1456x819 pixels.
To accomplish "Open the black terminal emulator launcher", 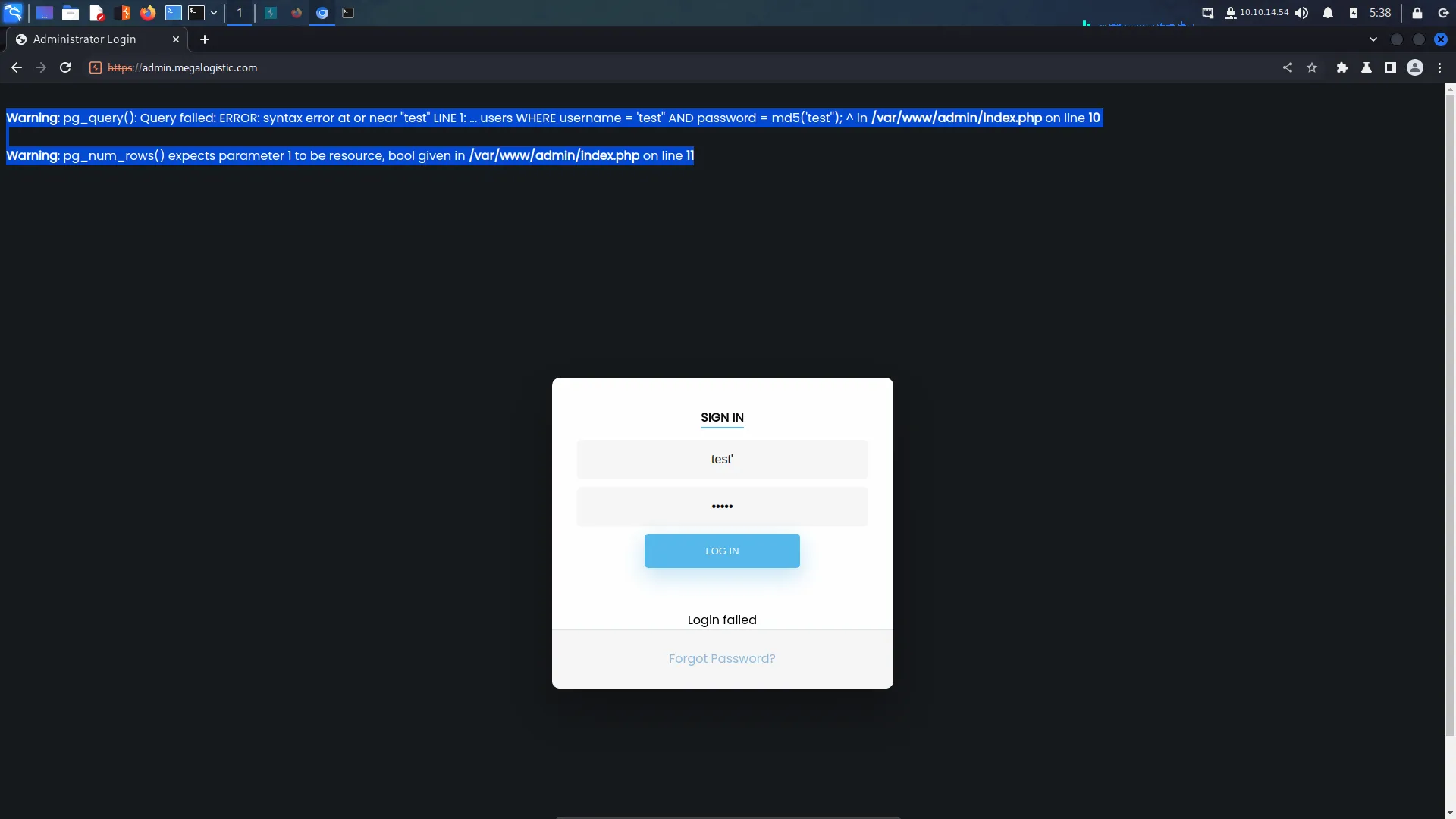I will coord(196,13).
